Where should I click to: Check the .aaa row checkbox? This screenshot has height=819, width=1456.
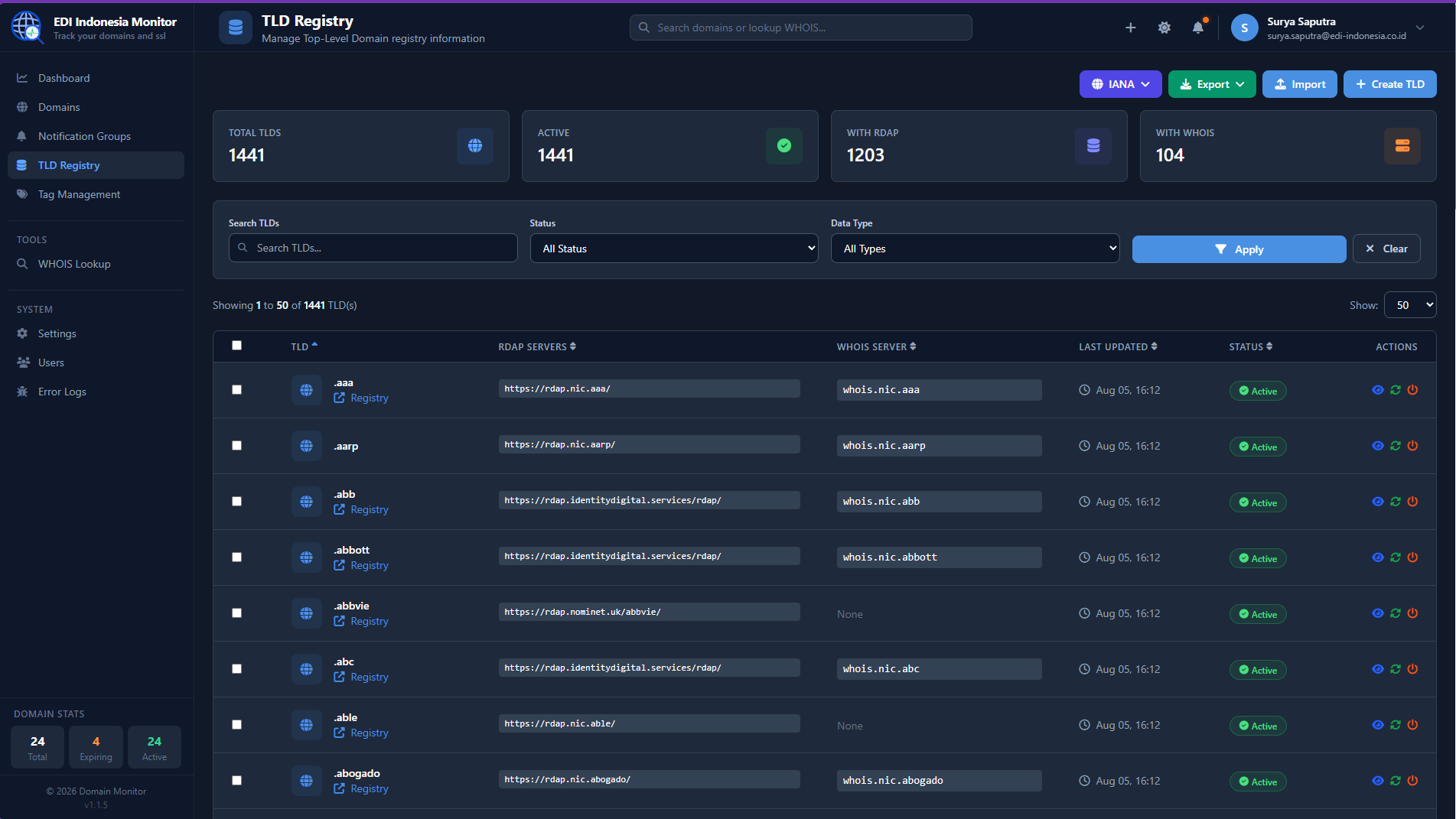tap(236, 390)
